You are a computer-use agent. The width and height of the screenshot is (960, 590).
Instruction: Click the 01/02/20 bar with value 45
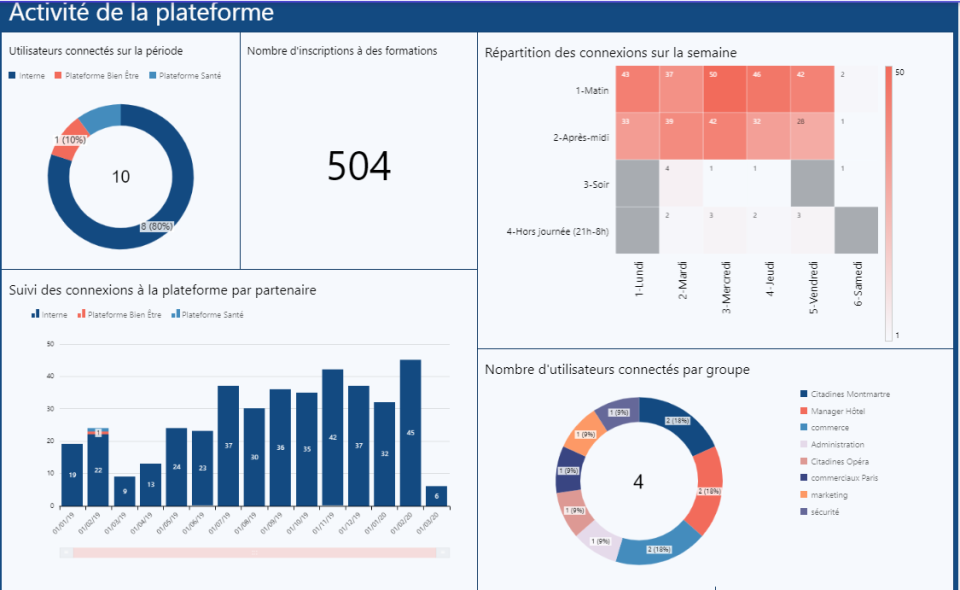click(x=410, y=433)
